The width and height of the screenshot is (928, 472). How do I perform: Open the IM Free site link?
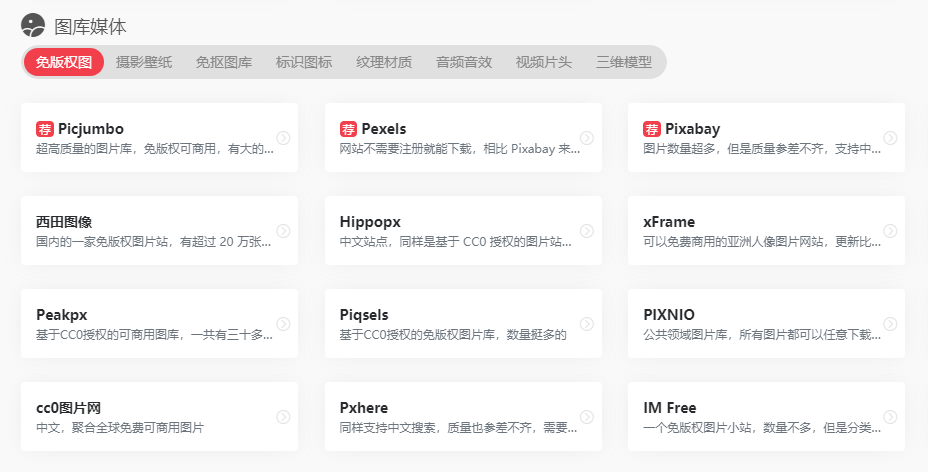(x=669, y=408)
